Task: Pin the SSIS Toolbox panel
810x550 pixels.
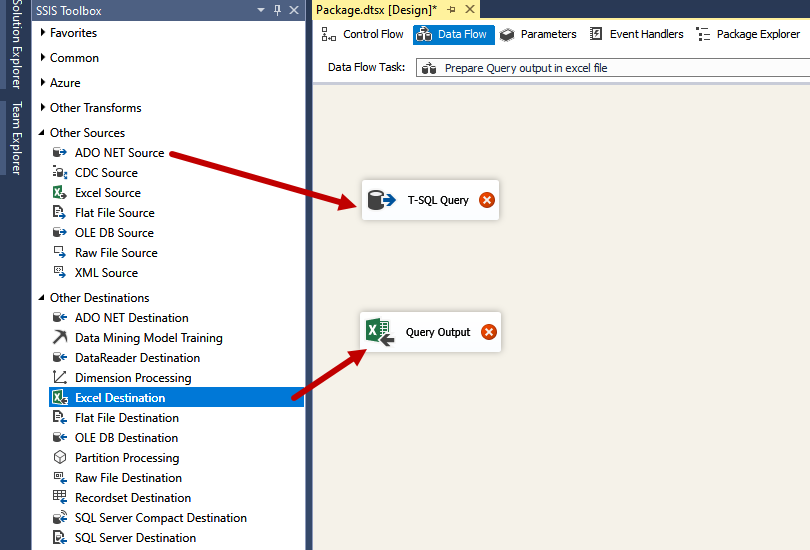Action: tap(277, 10)
